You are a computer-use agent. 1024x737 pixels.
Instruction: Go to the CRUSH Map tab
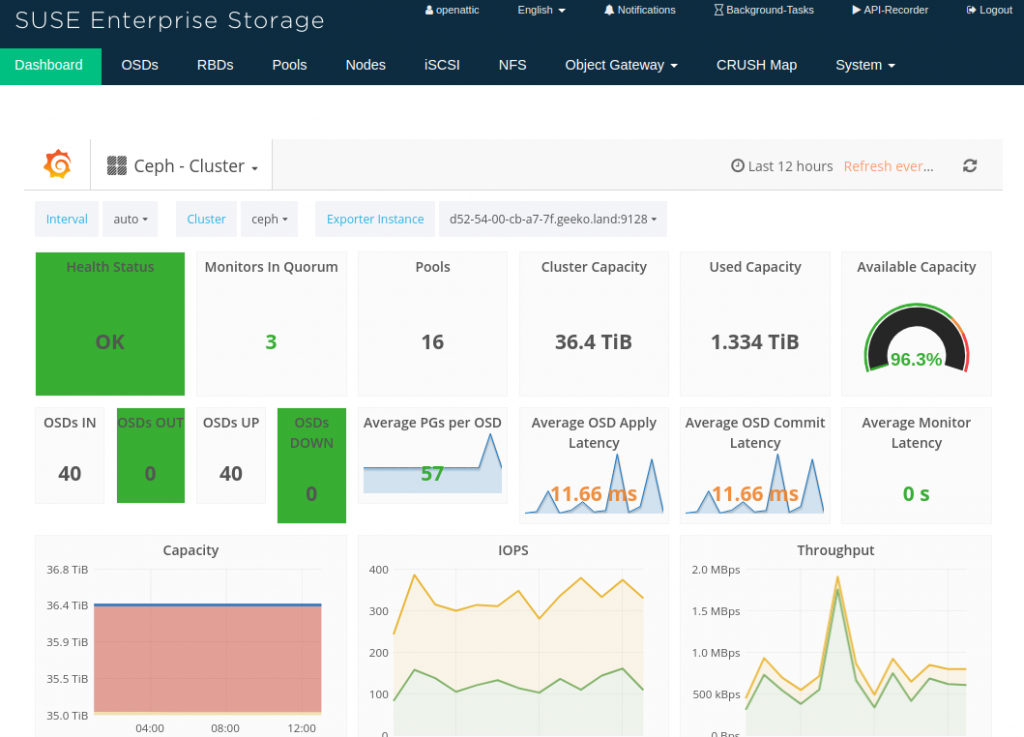(x=756, y=65)
